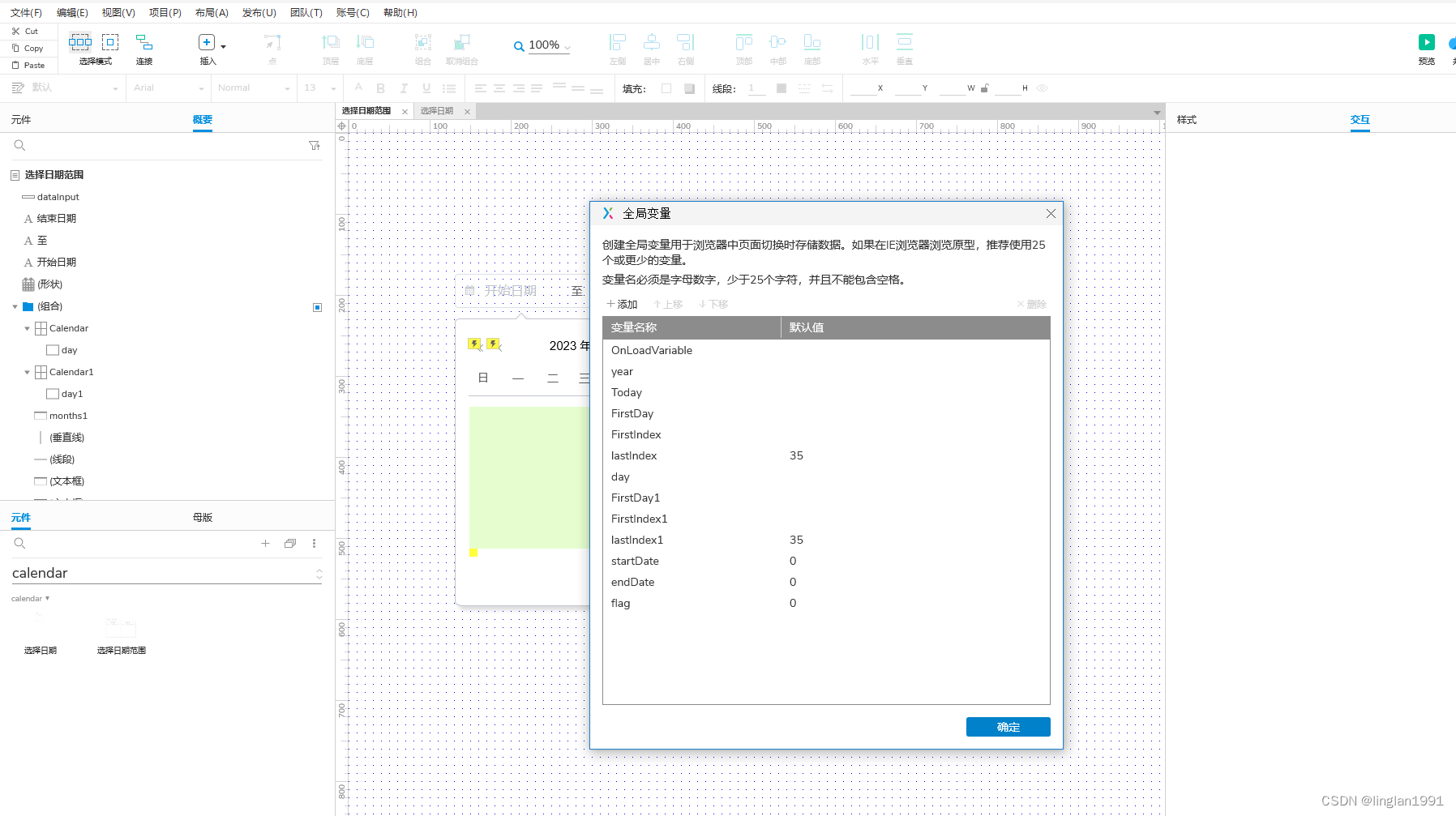This screenshot has width=1456, height=816.
Task: Collapse the Calendar1 tree item
Action: 28,372
